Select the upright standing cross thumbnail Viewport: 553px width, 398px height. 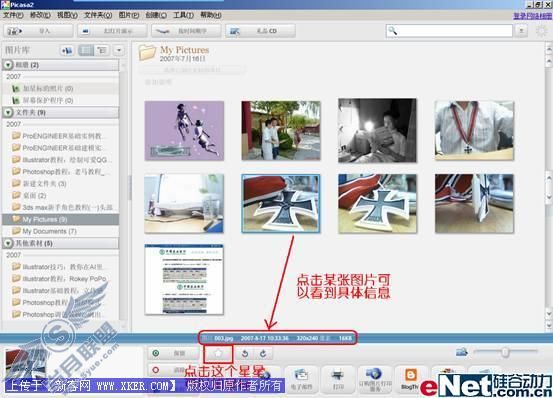click(474, 203)
